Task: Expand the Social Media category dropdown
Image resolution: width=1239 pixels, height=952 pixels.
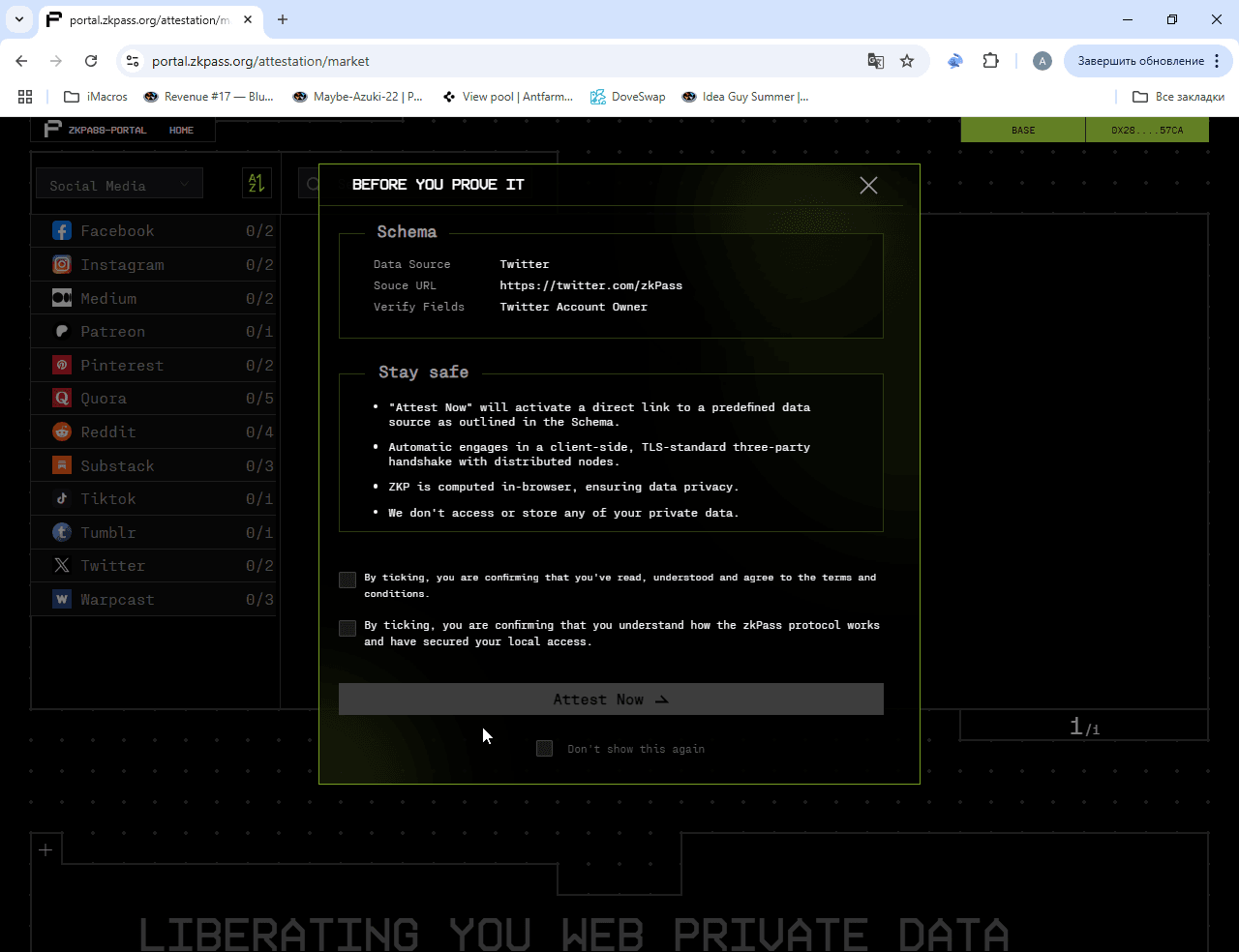Action: [119, 184]
